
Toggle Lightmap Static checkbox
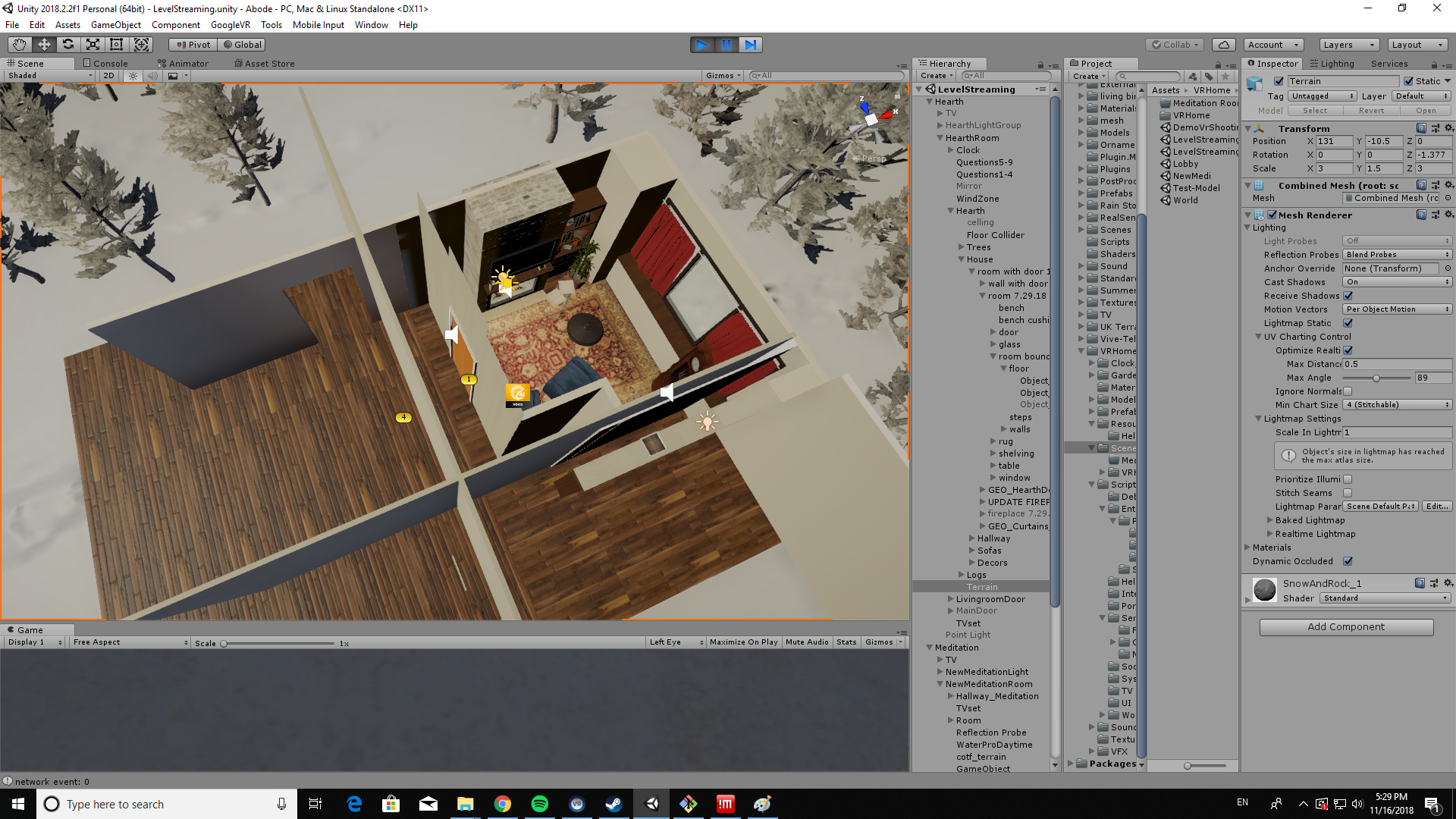(x=1348, y=323)
